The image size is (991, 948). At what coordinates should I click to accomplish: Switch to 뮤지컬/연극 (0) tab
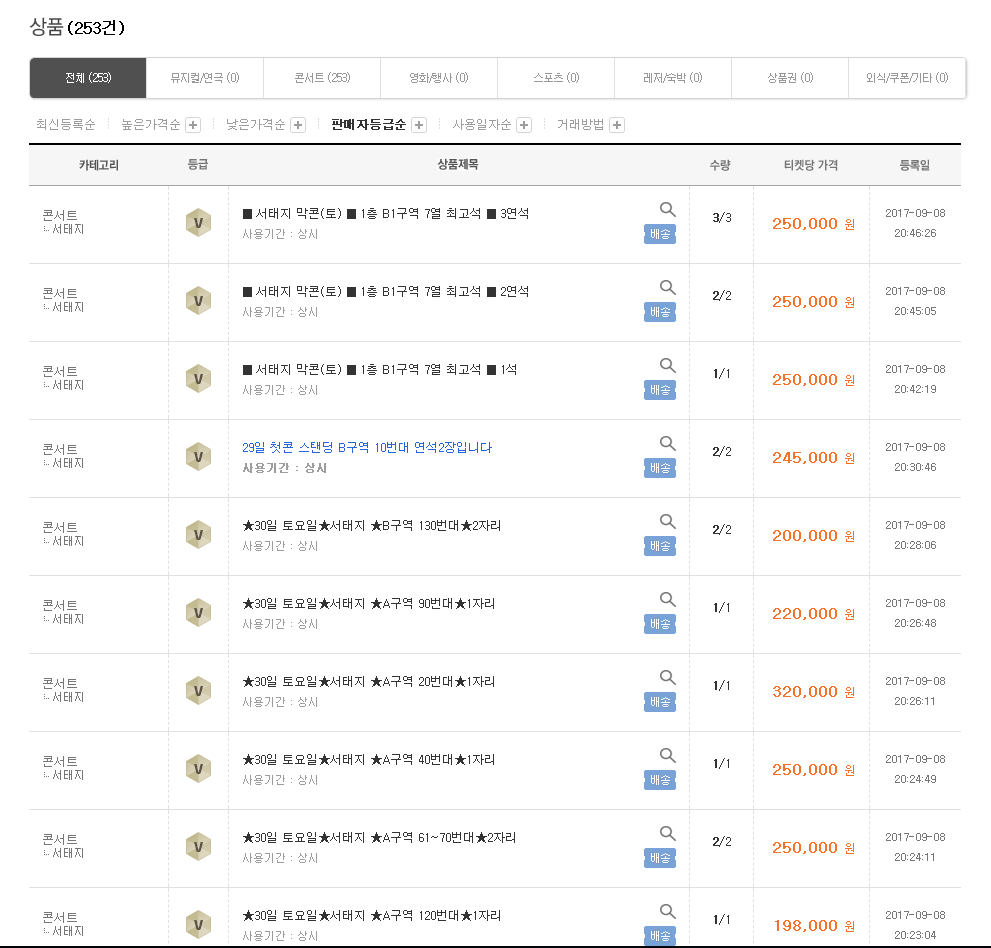pyautogui.click(x=205, y=78)
